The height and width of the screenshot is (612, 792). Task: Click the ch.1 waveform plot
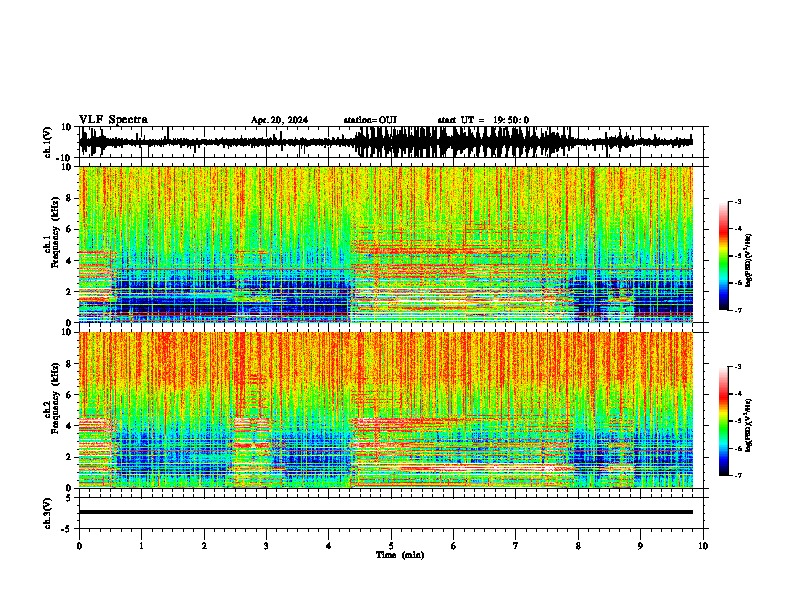(x=391, y=142)
